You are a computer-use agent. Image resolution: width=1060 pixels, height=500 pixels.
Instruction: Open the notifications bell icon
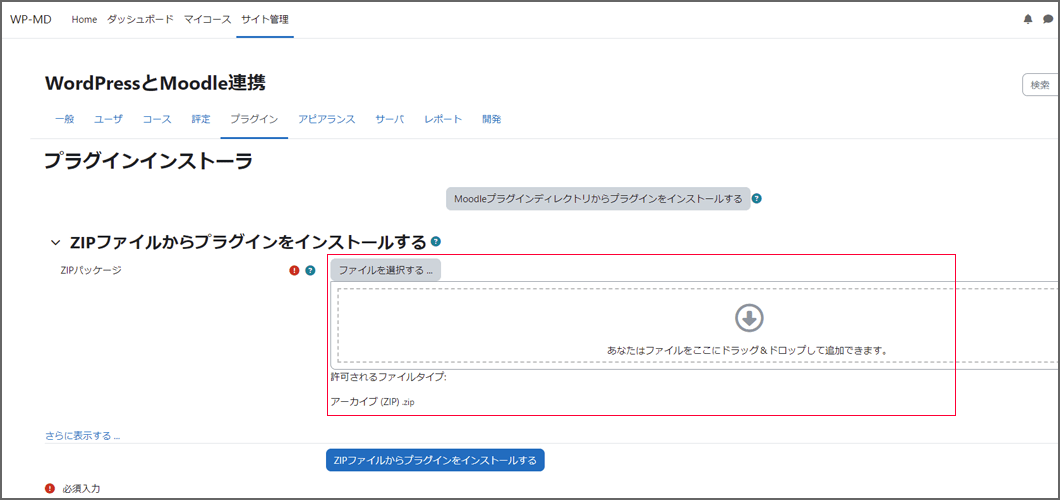point(1028,20)
